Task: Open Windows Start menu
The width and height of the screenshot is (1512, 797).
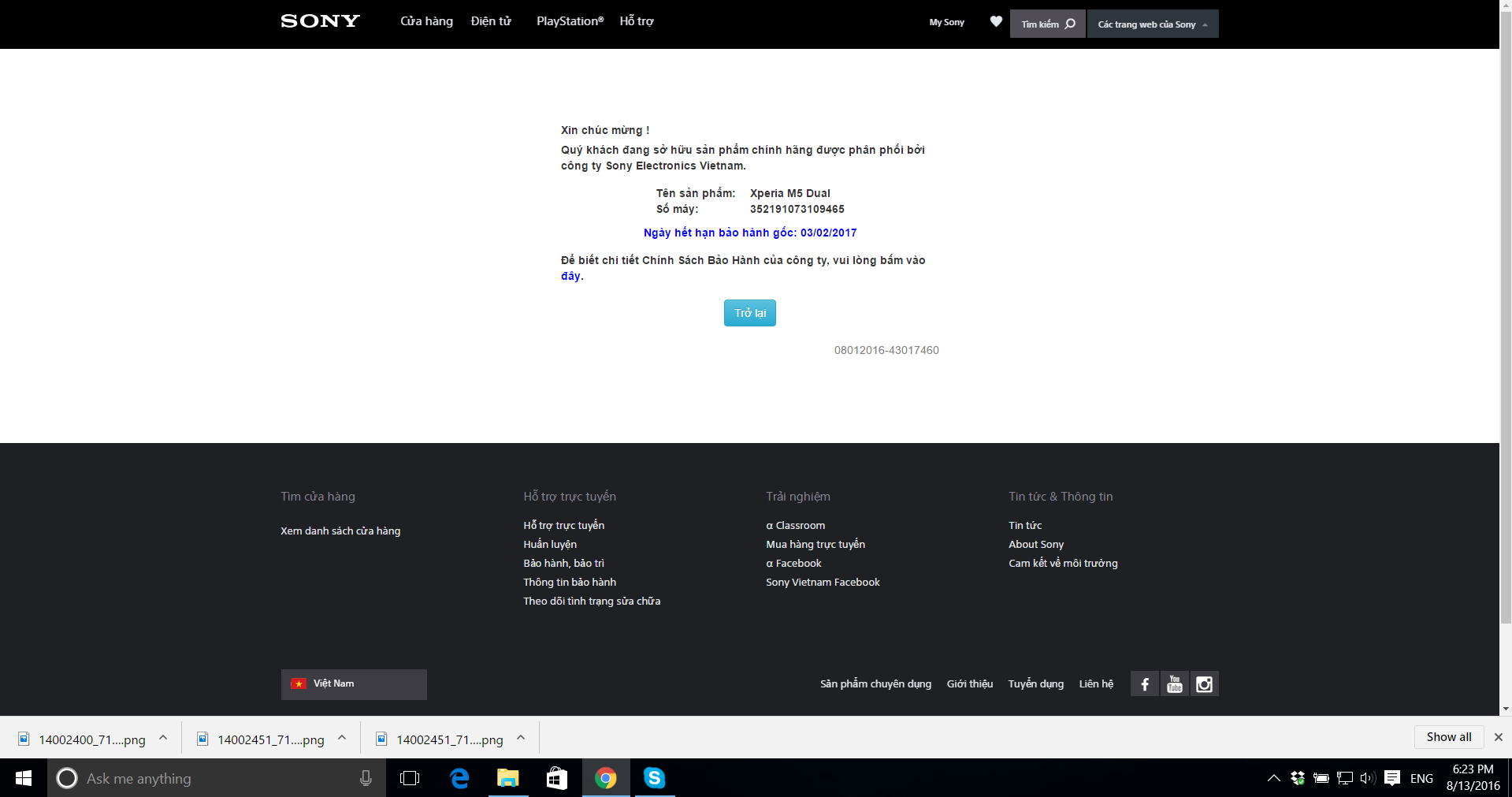Action: pyautogui.click(x=24, y=778)
